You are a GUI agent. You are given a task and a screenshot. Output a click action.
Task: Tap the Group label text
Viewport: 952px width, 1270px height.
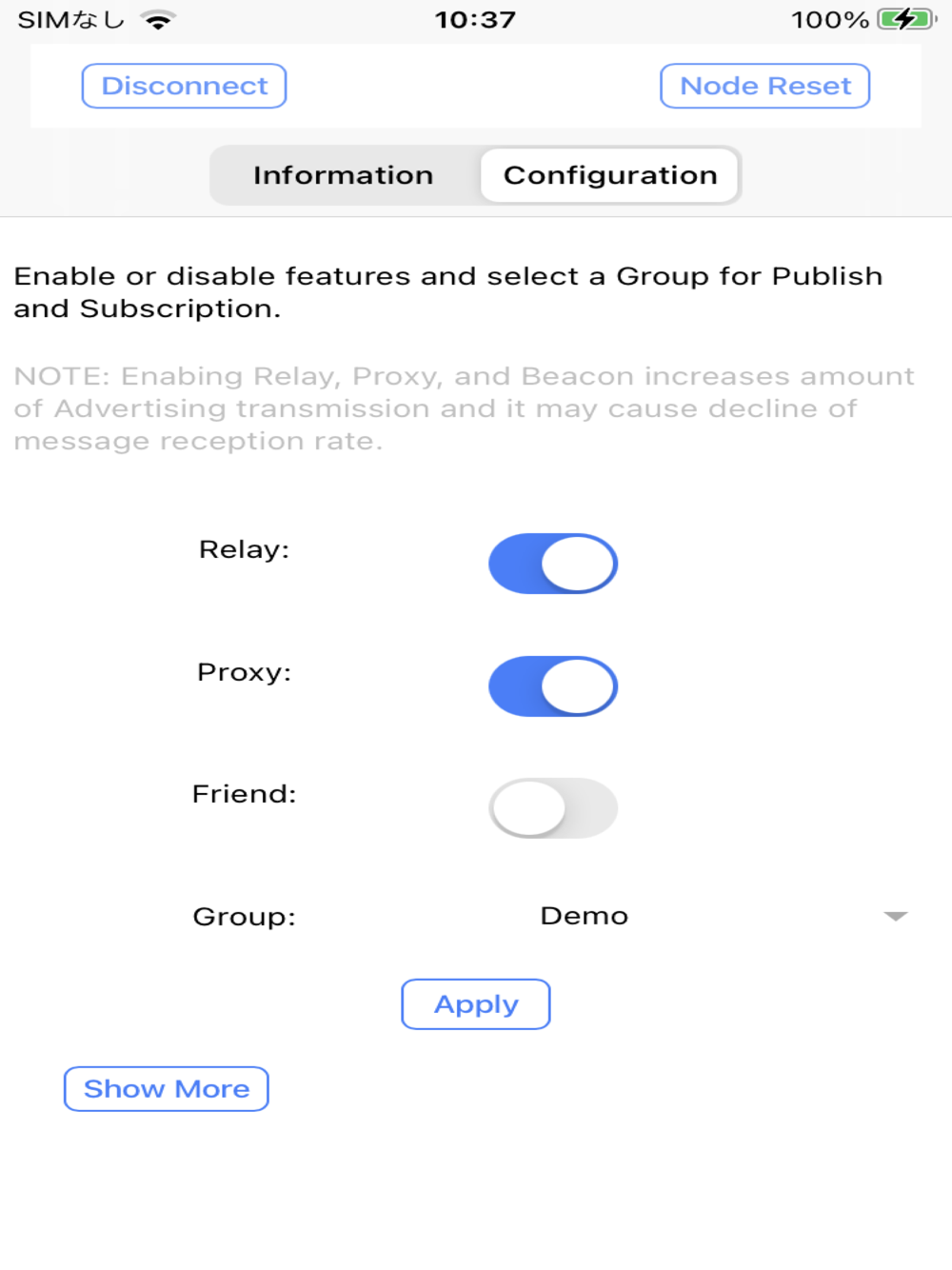tap(244, 917)
